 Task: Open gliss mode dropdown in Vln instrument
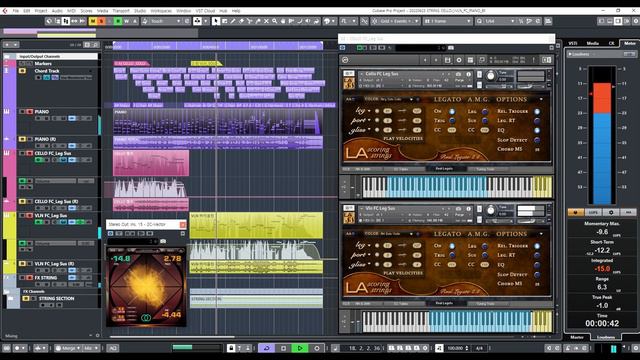pos(369,265)
